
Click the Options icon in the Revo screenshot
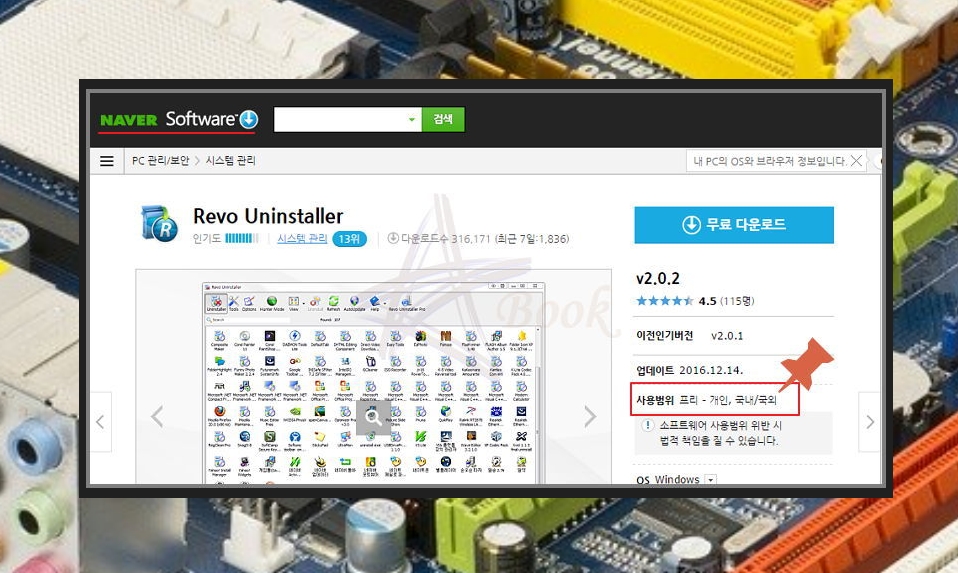[249, 302]
